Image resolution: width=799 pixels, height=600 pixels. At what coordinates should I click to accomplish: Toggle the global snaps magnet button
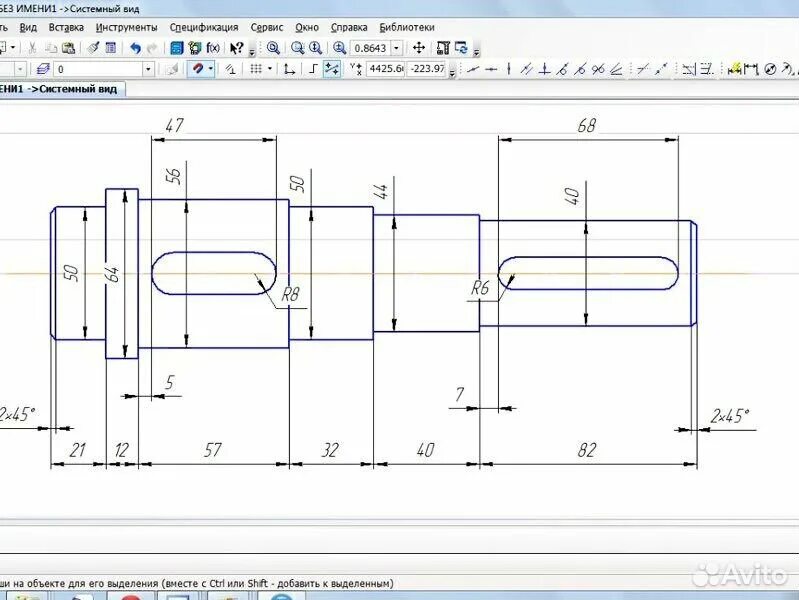[197, 68]
